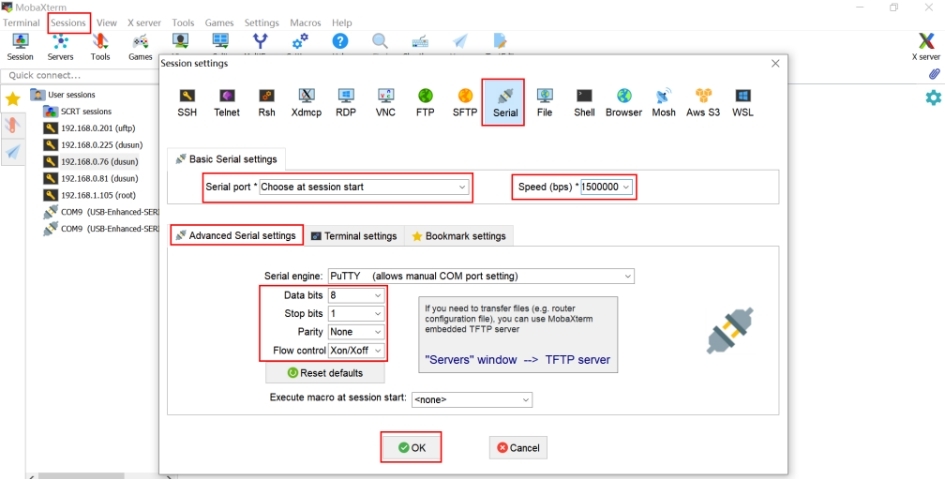The image size is (945, 481).
Task: Click the teal gear icon on right edge
Action: pyautogui.click(x=933, y=97)
